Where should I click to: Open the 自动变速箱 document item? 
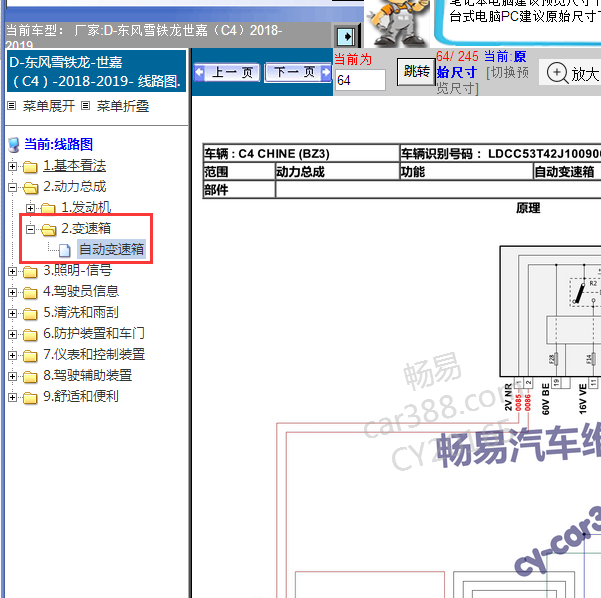[112, 249]
